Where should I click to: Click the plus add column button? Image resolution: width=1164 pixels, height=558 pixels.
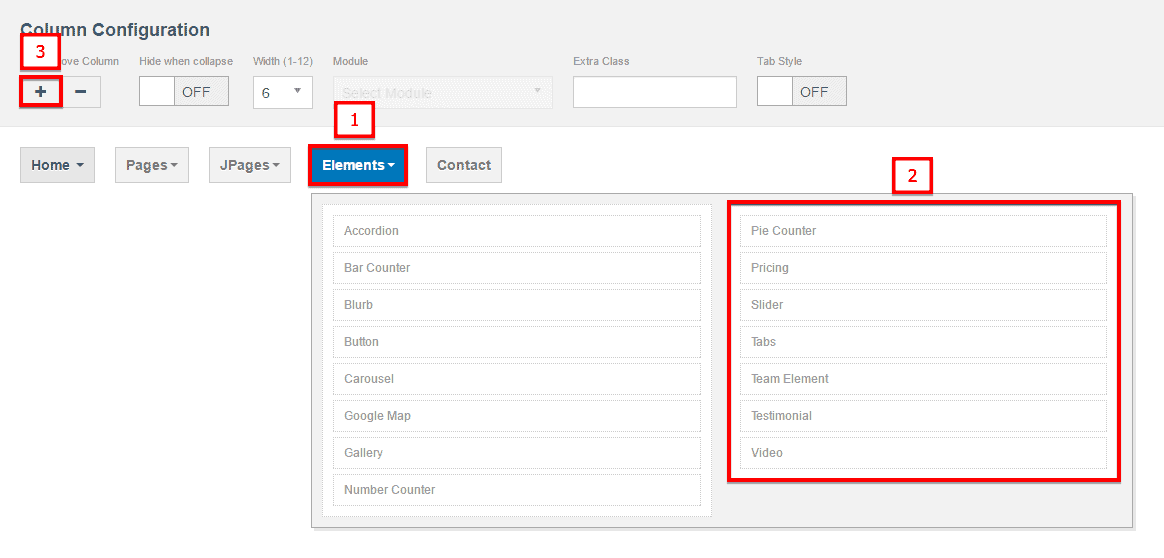[x=40, y=91]
